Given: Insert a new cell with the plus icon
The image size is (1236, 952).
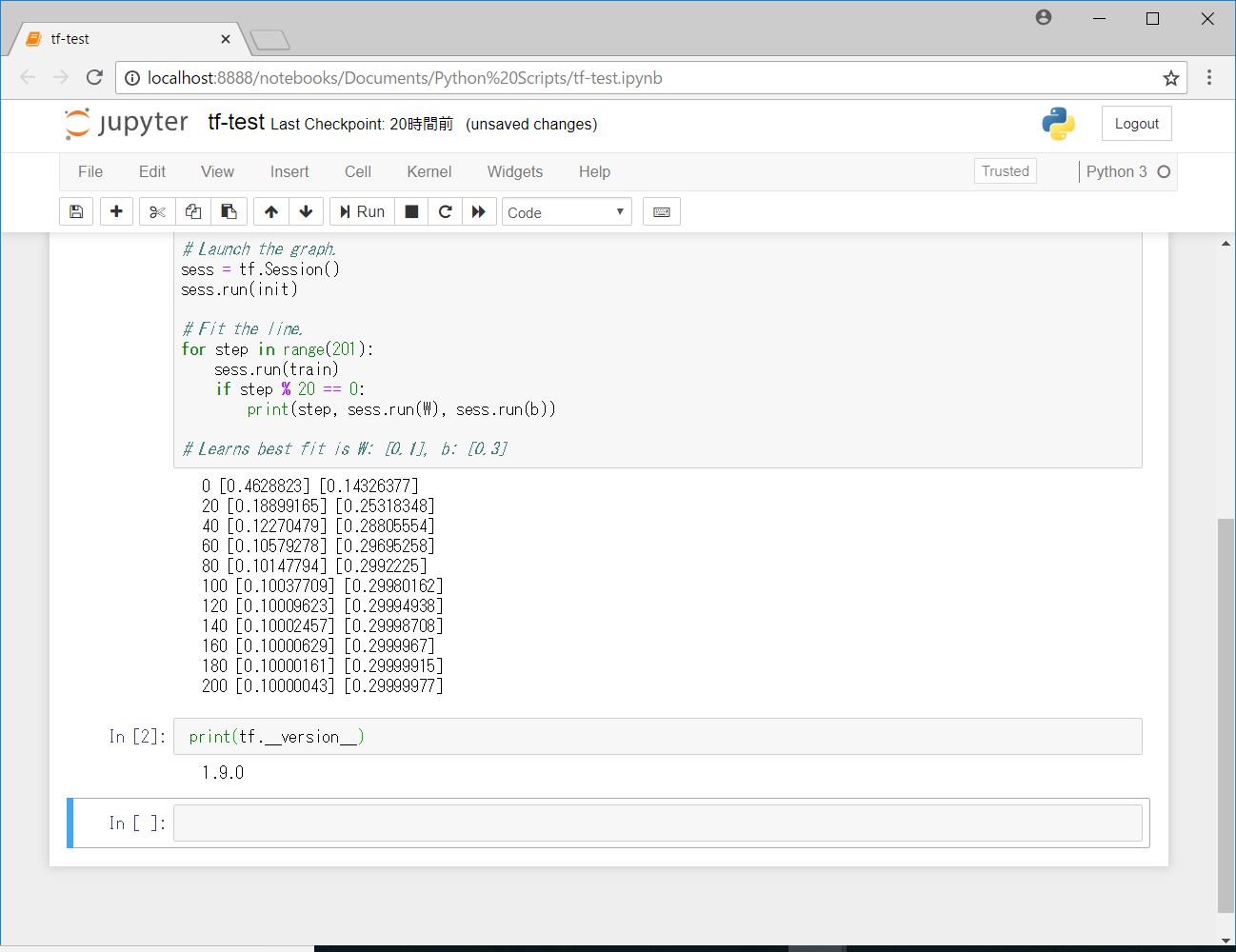Looking at the screenshot, I should 116,211.
